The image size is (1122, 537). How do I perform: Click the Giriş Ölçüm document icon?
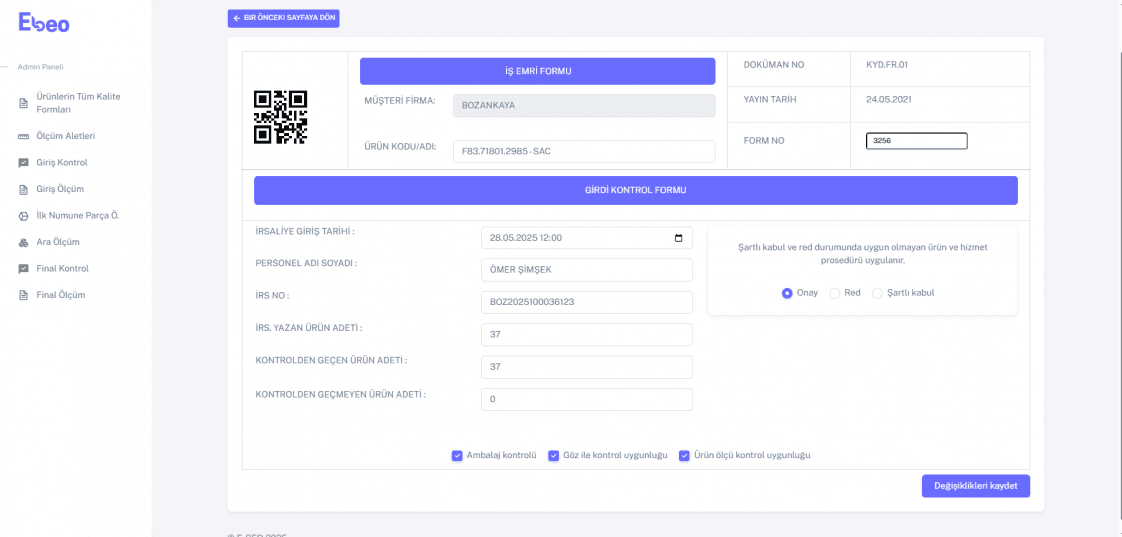tap(23, 189)
